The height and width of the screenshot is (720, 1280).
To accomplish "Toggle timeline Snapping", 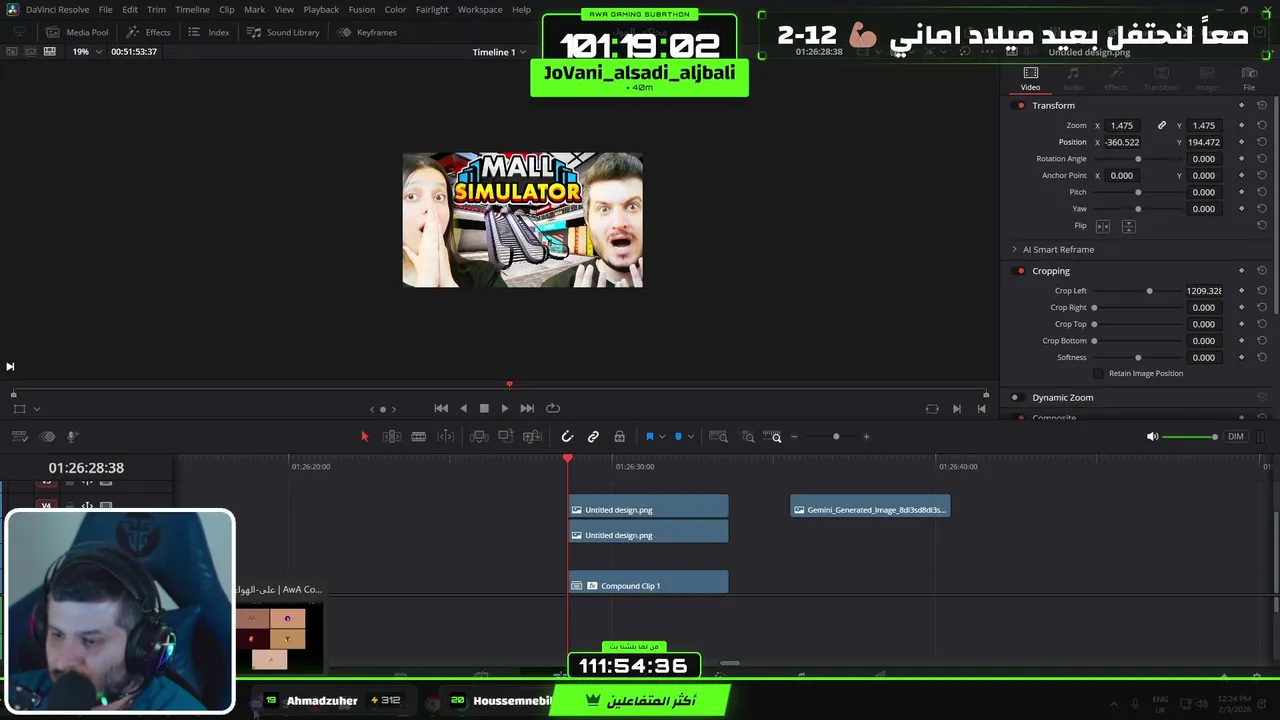I will tap(567, 436).
